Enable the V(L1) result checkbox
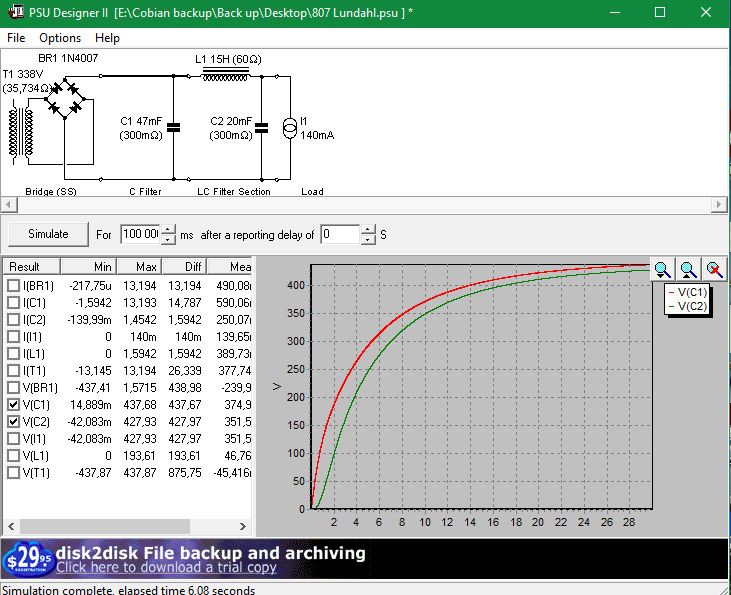The image size is (731, 595). 14,456
